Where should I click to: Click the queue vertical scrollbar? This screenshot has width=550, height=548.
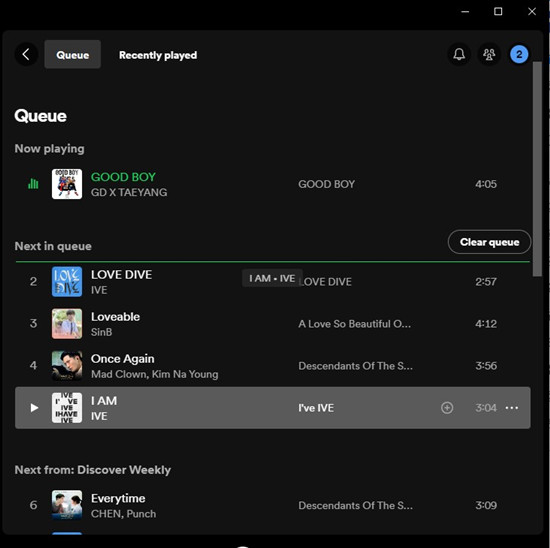(x=537, y=169)
